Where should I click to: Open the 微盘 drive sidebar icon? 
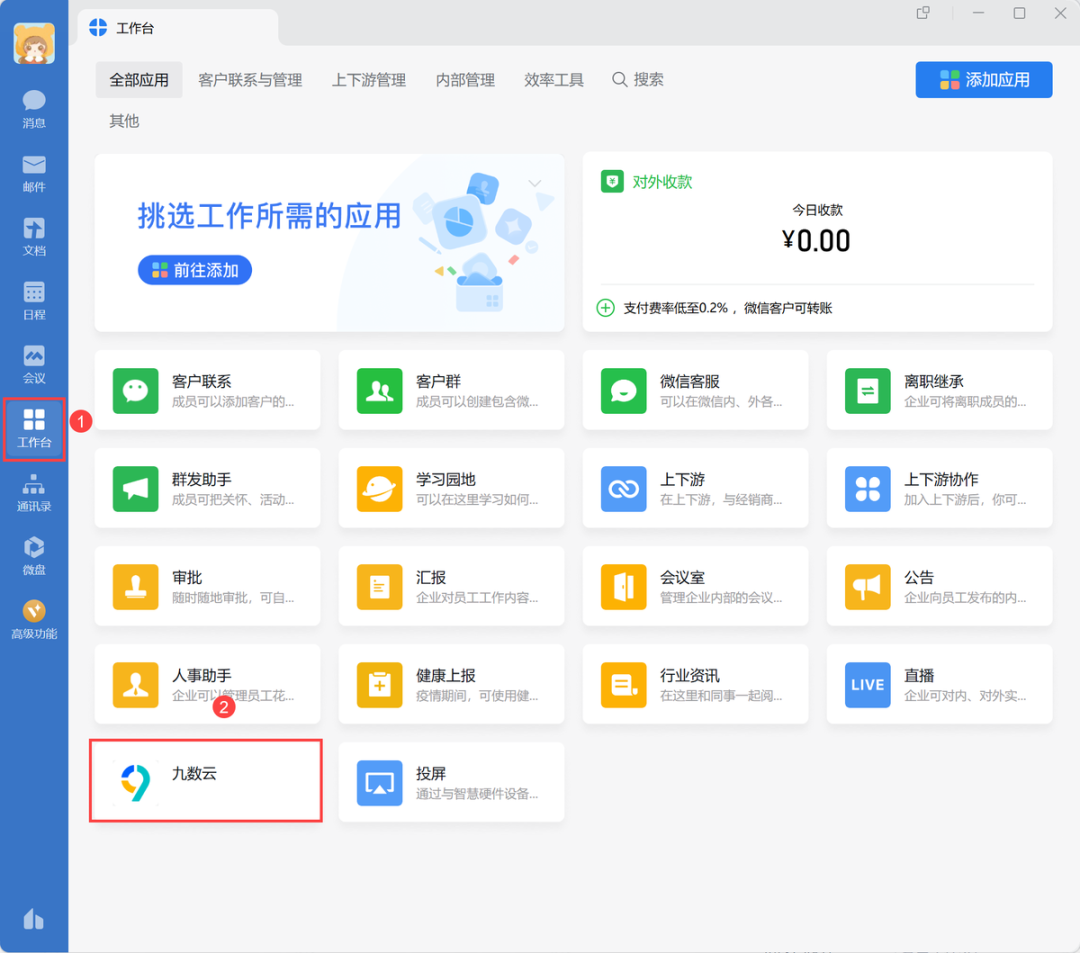[34, 556]
